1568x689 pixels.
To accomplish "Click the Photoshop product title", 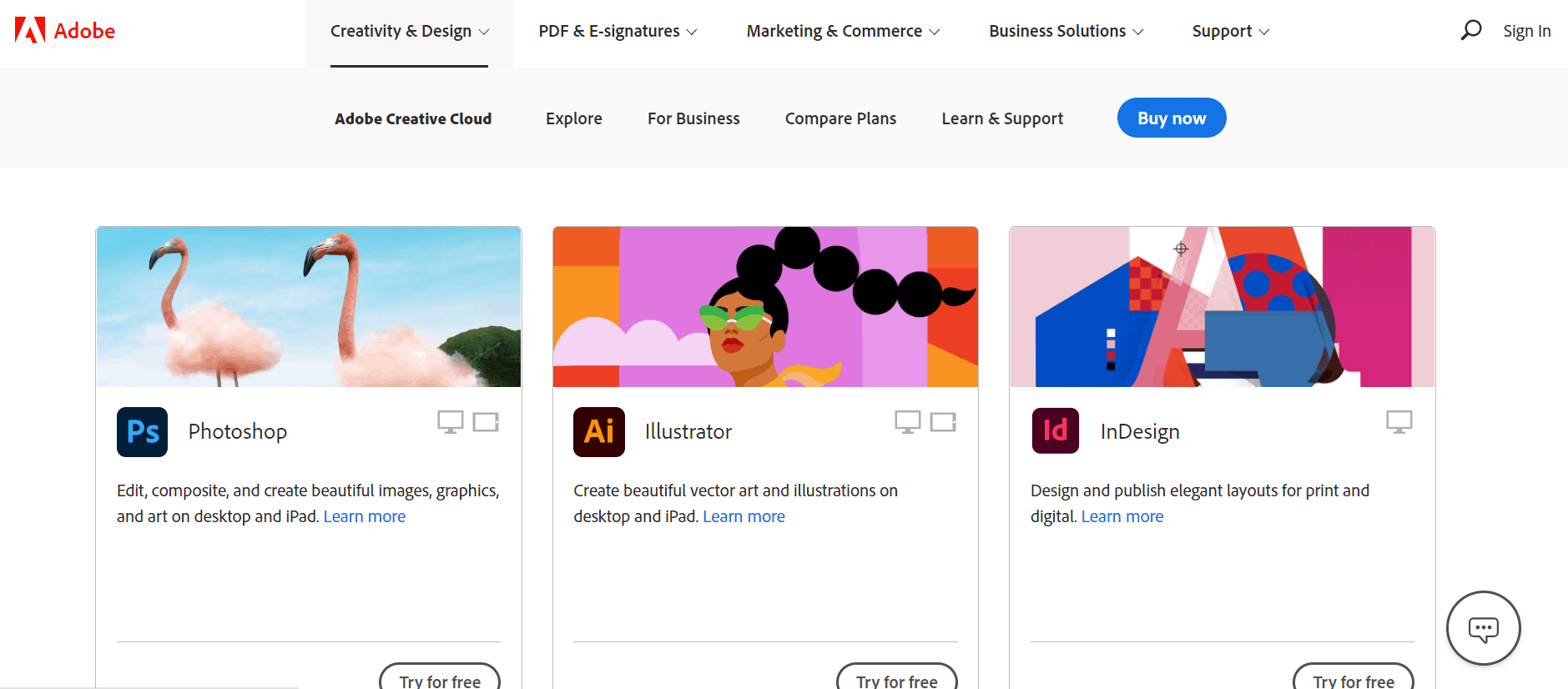I will click(x=238, y=431).
